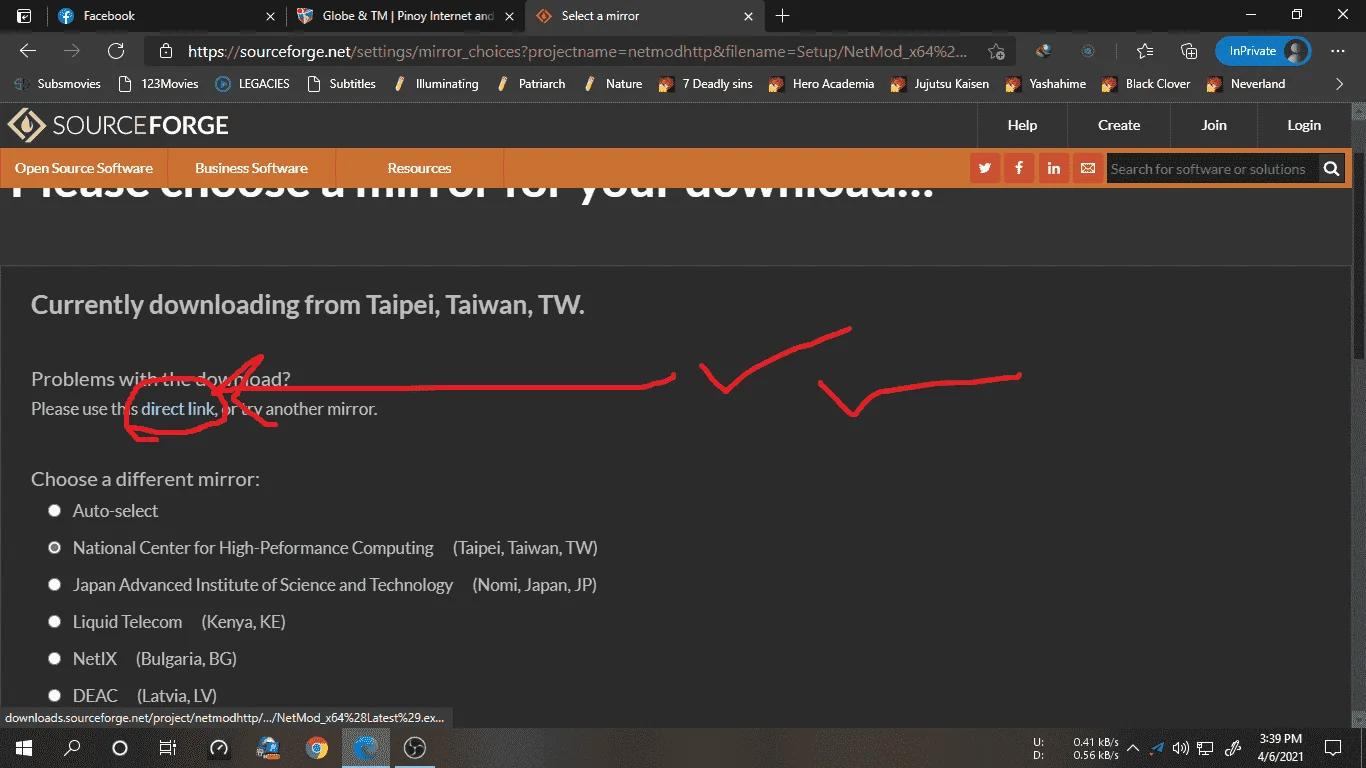Switch to the Globe & TM tab
The image size is (1366, 768).
point(404,16)
